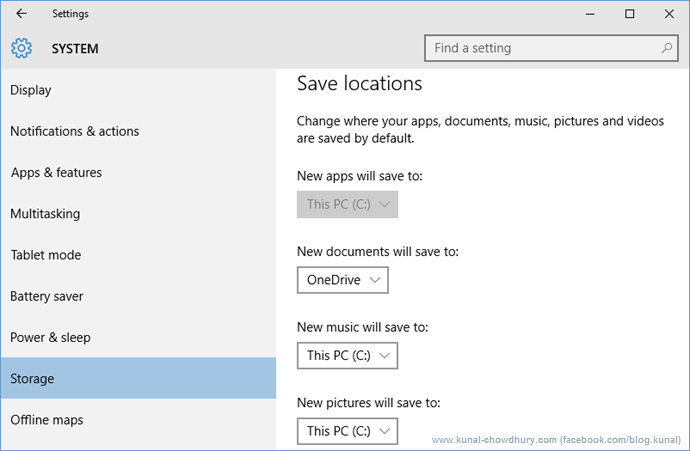Switch to Tablet mode settings

(45, 255)
